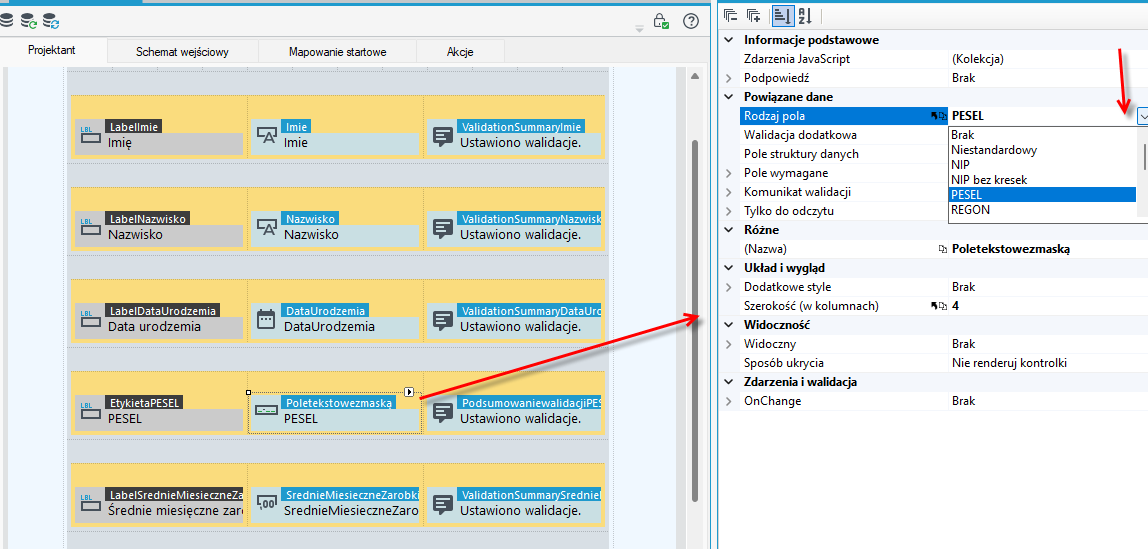Click masked field icon of Poletekstowezmaską

265,411
